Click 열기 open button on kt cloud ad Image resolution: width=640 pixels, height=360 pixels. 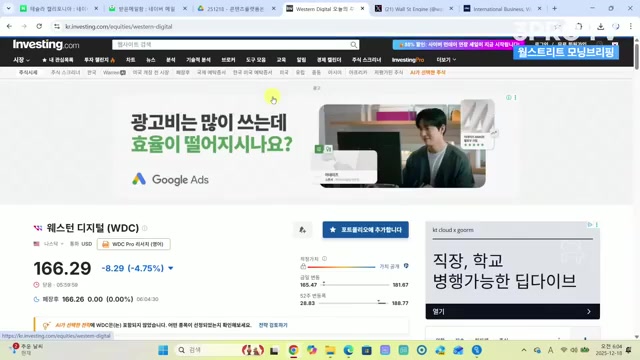tap(512, 311)
